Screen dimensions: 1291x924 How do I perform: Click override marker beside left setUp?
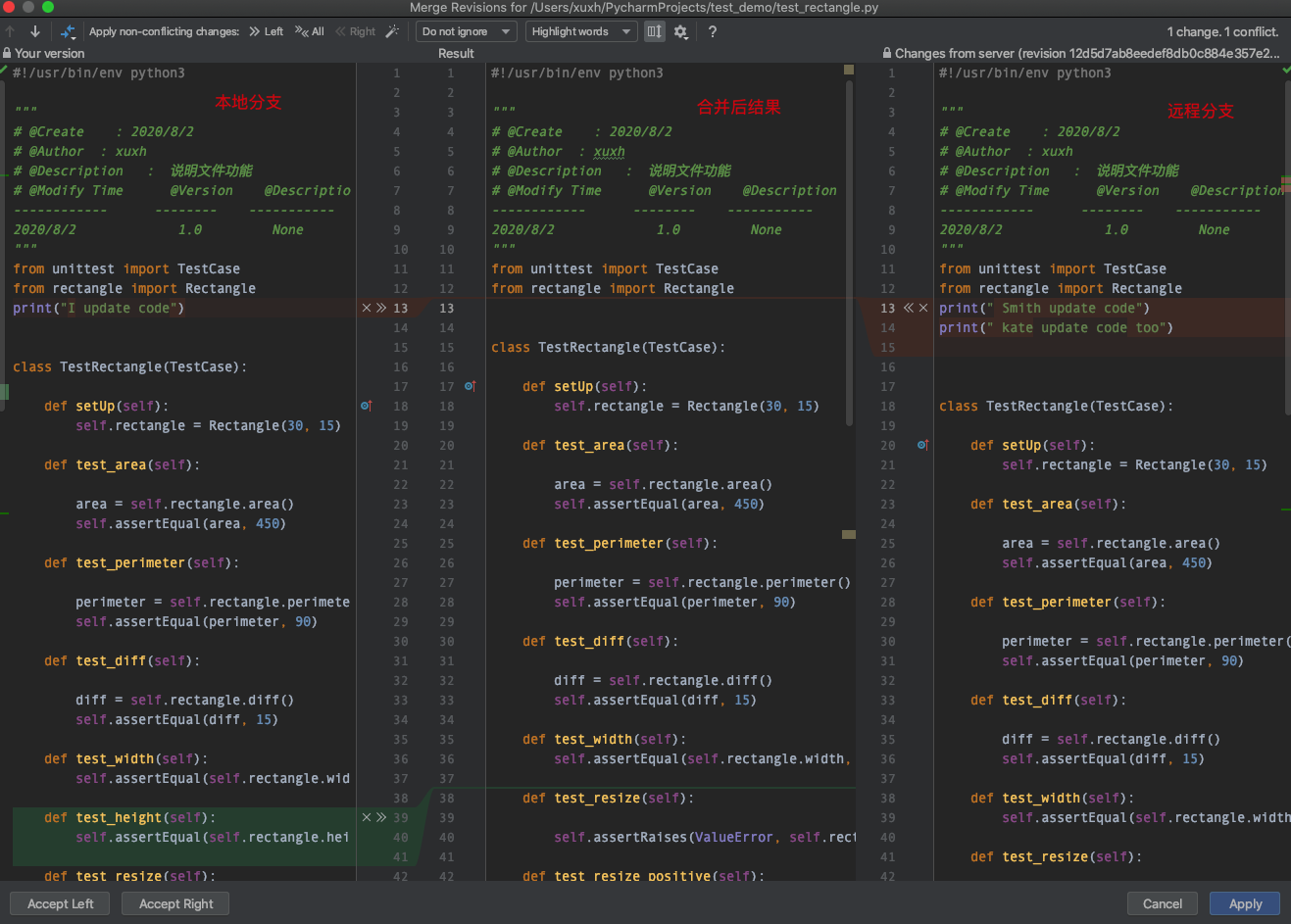tap(366, 406)
